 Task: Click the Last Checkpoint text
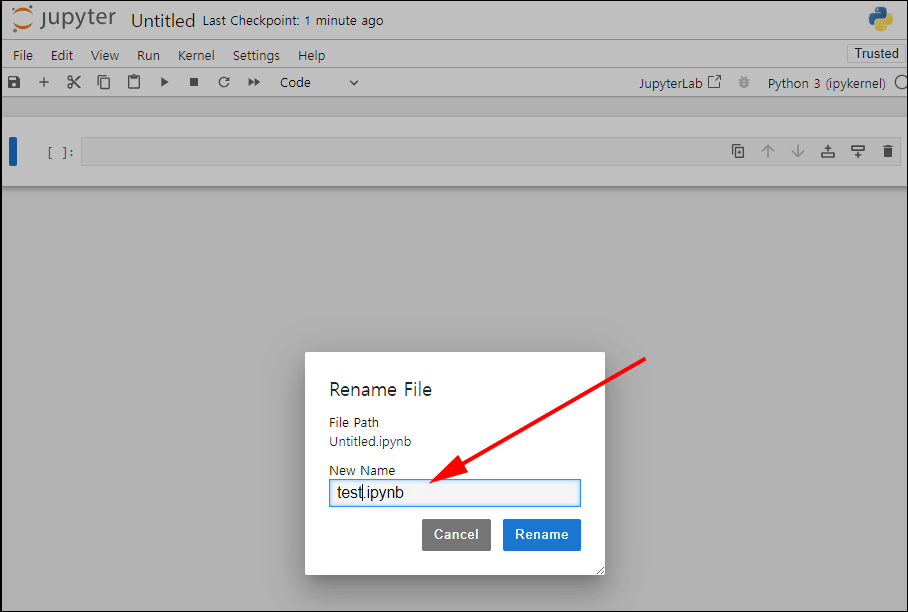[x=292, y=21]
